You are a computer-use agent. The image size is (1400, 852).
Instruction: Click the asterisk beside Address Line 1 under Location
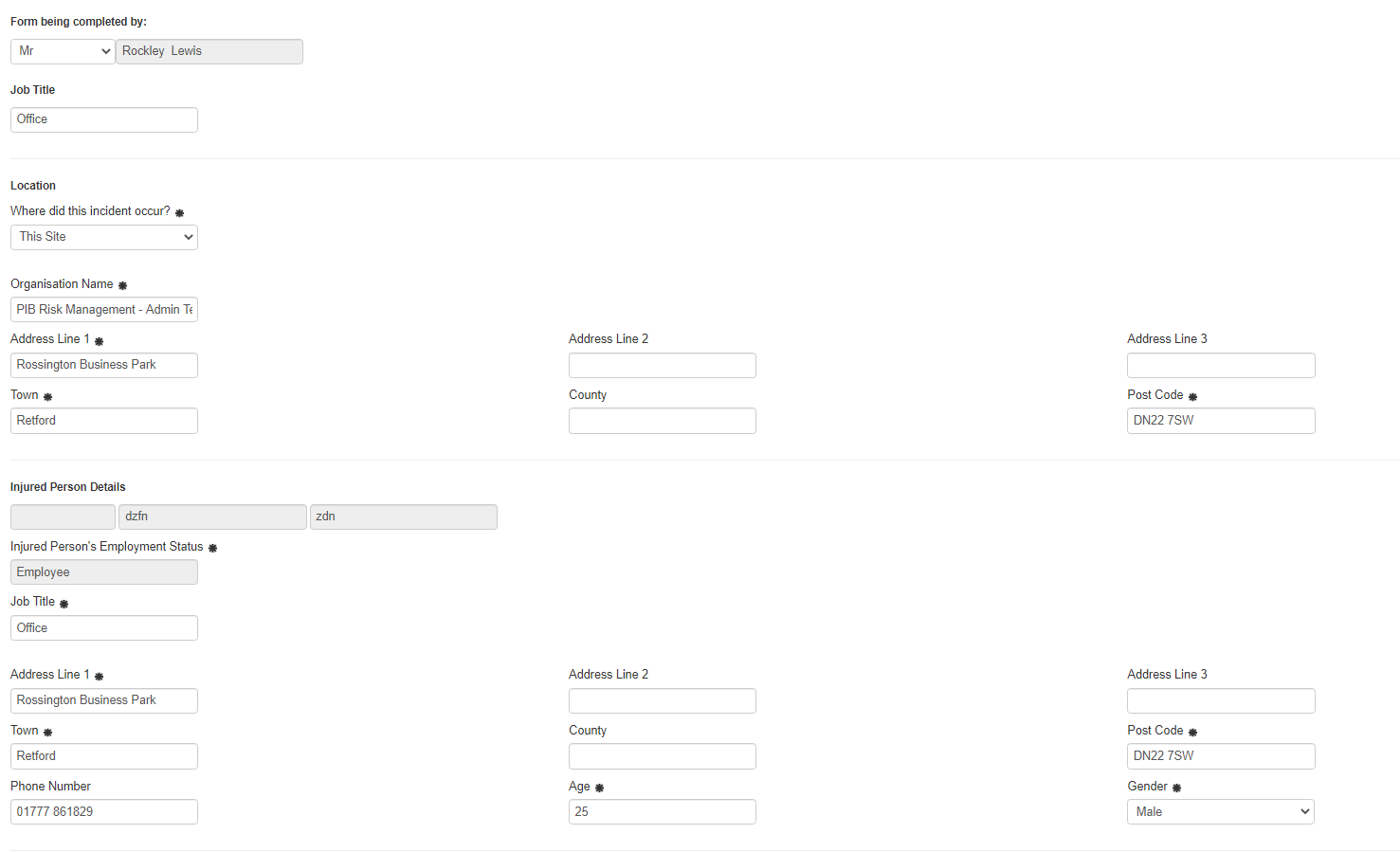tap(99, 339)
